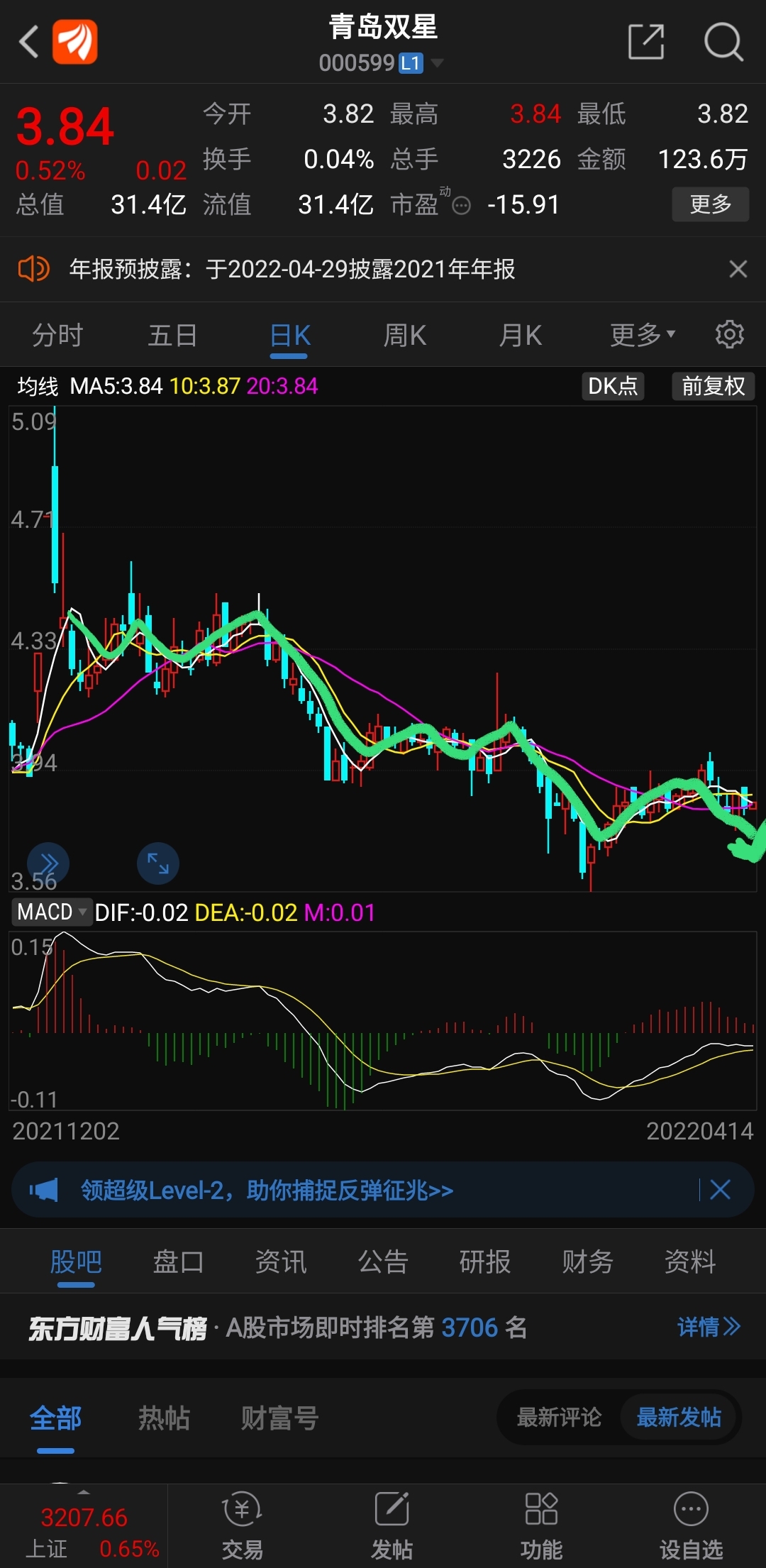Open the 更多 chart period dropdown
This screenshot has height=1568, width=766.
pos(642,335)
